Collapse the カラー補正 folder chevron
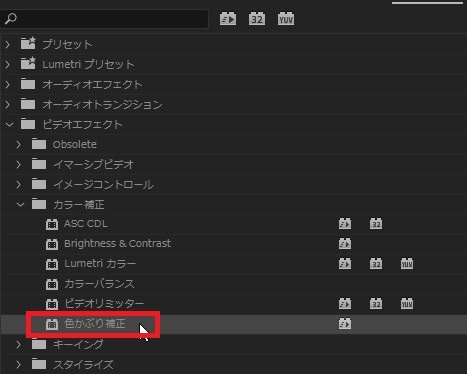The image size is (467, 374). pos(20,204)
